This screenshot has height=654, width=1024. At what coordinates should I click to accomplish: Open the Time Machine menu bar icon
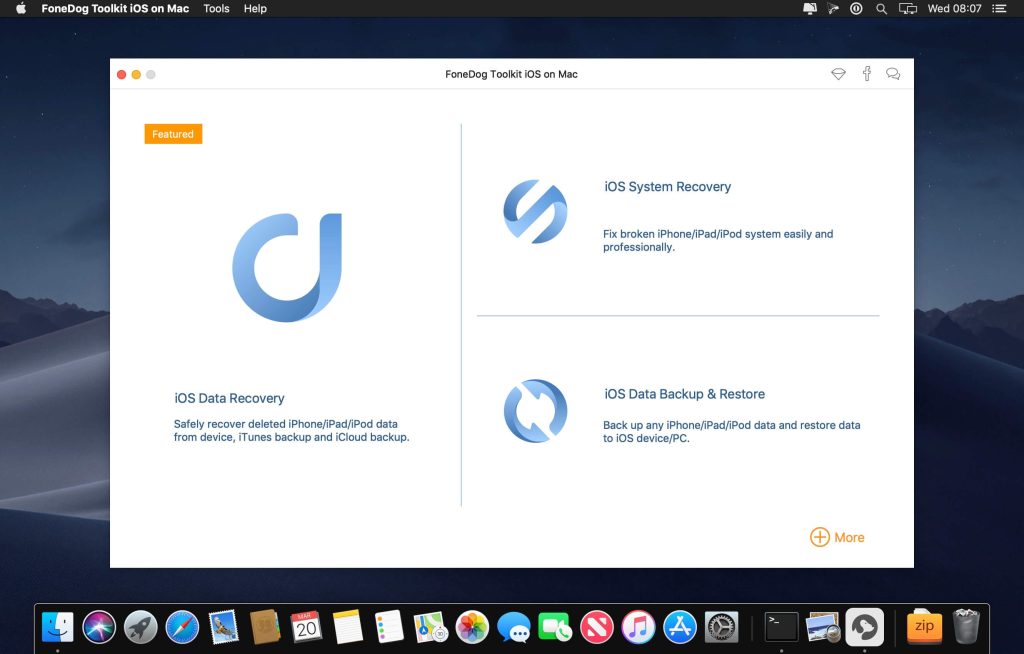(x=856, y=8)
